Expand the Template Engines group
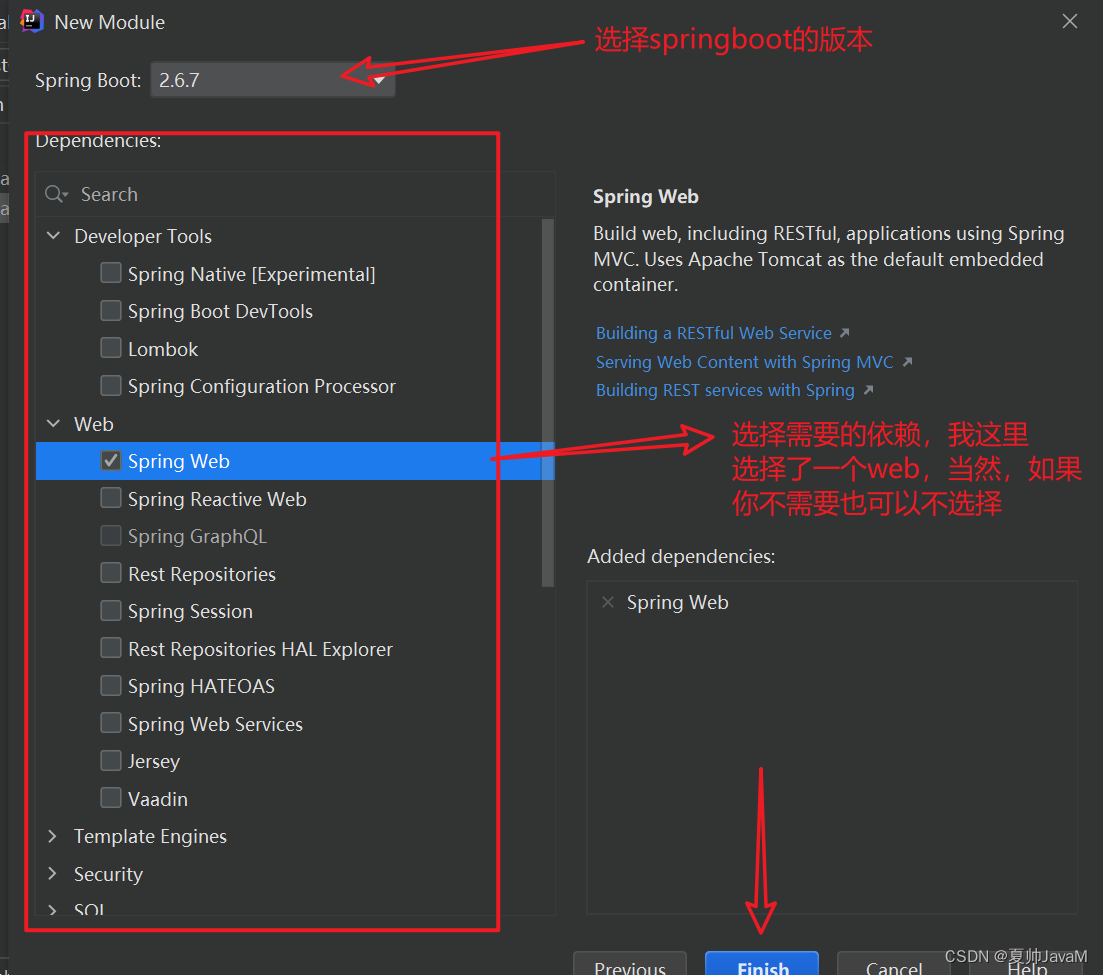The height and width of the screenshot is (975, 1103). [x=53, y=836]
